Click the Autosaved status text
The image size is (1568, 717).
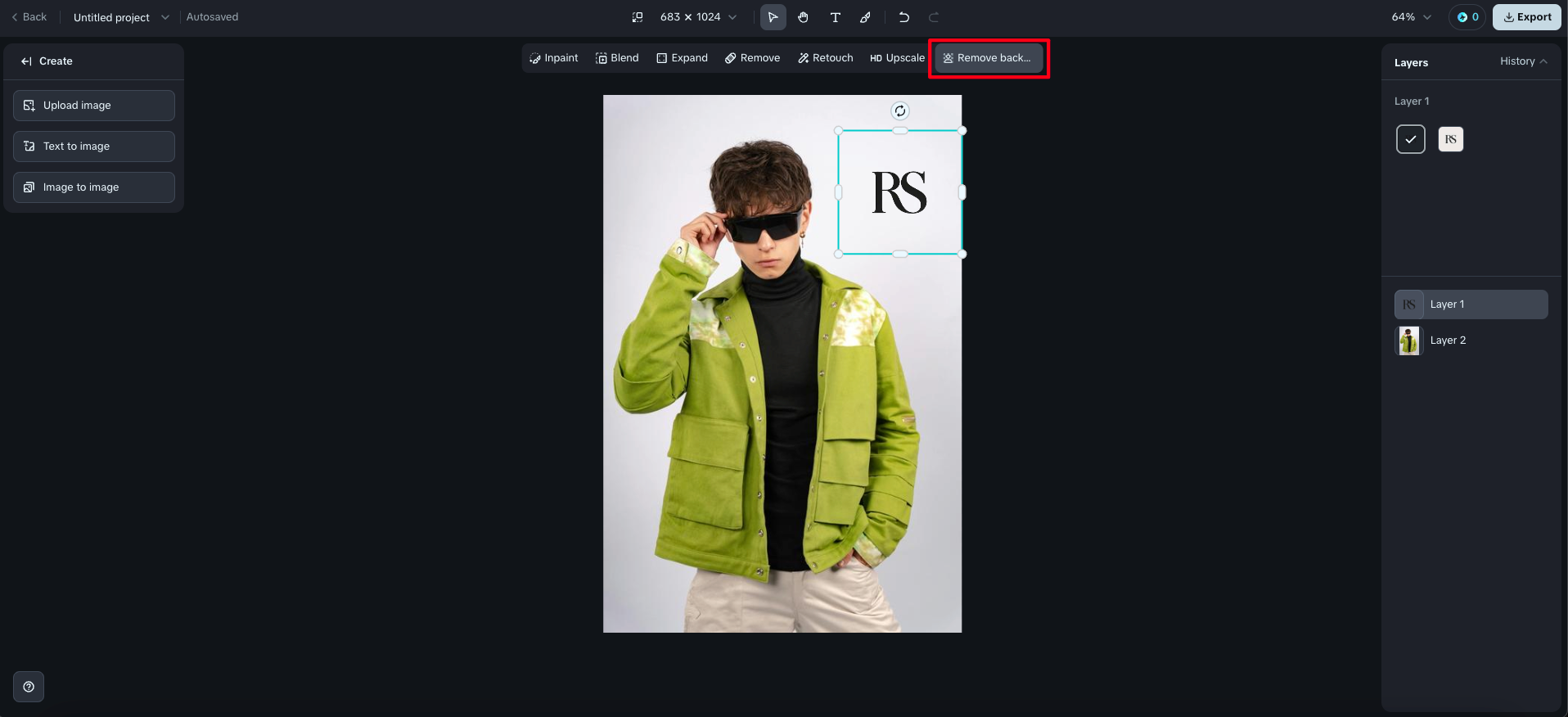(x=213, y=17)
